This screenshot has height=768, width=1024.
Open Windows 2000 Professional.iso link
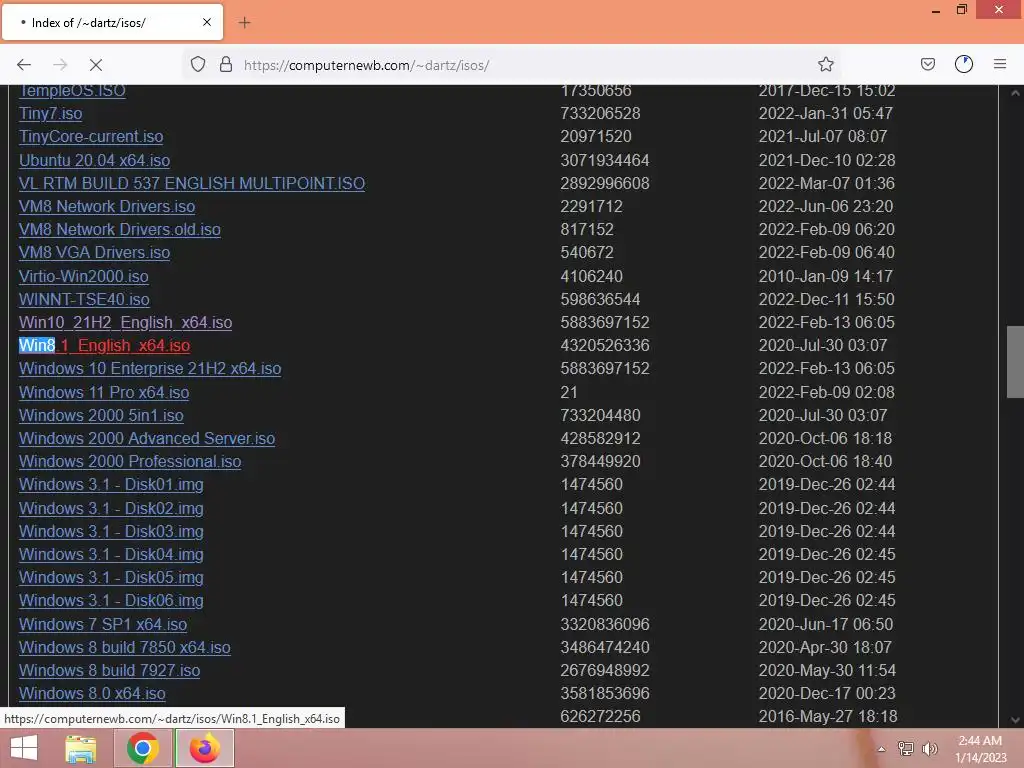click(x=130, y=462)
